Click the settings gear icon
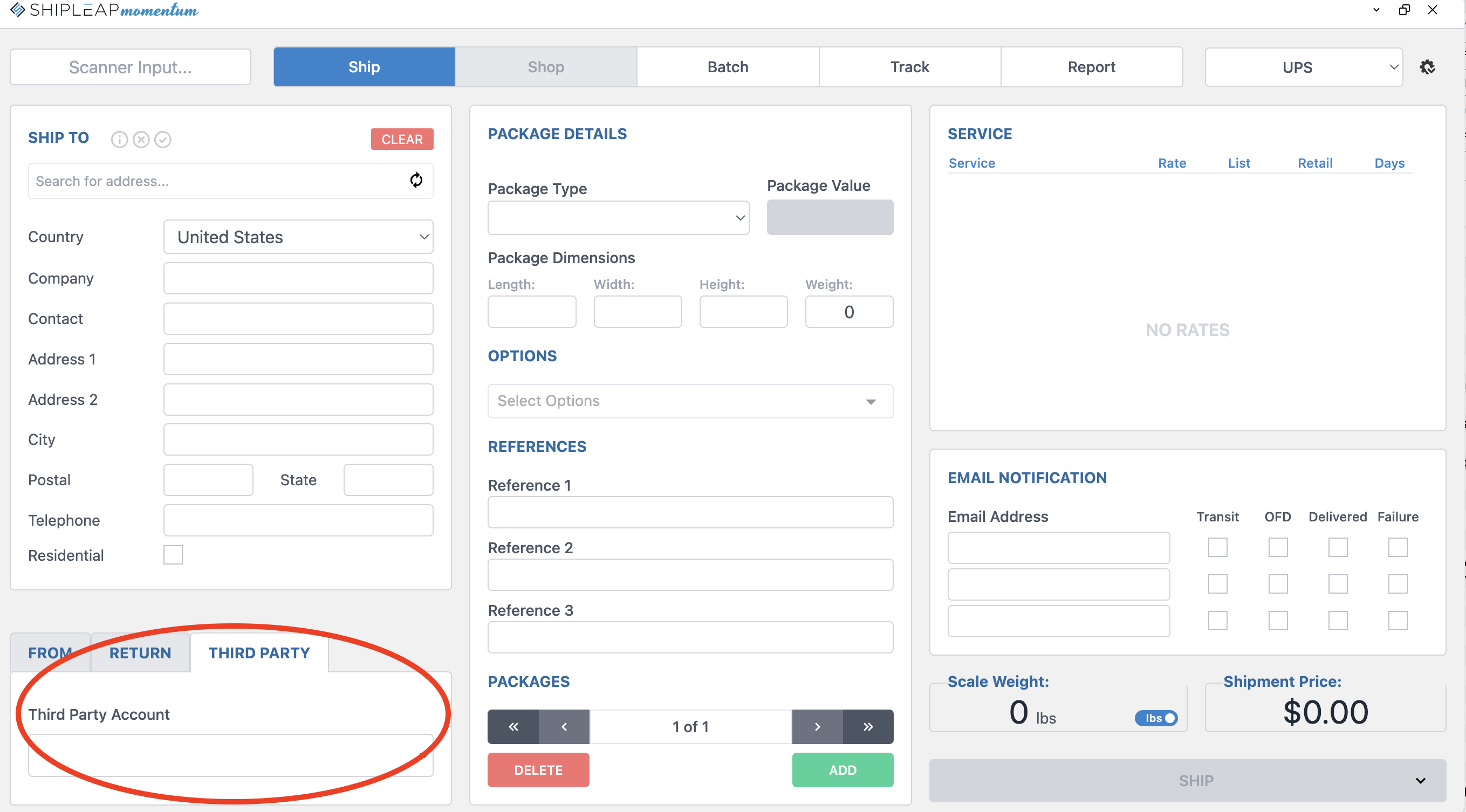Image resolution: width=1466 pixels, height=812 pixels. (1427, 67)
